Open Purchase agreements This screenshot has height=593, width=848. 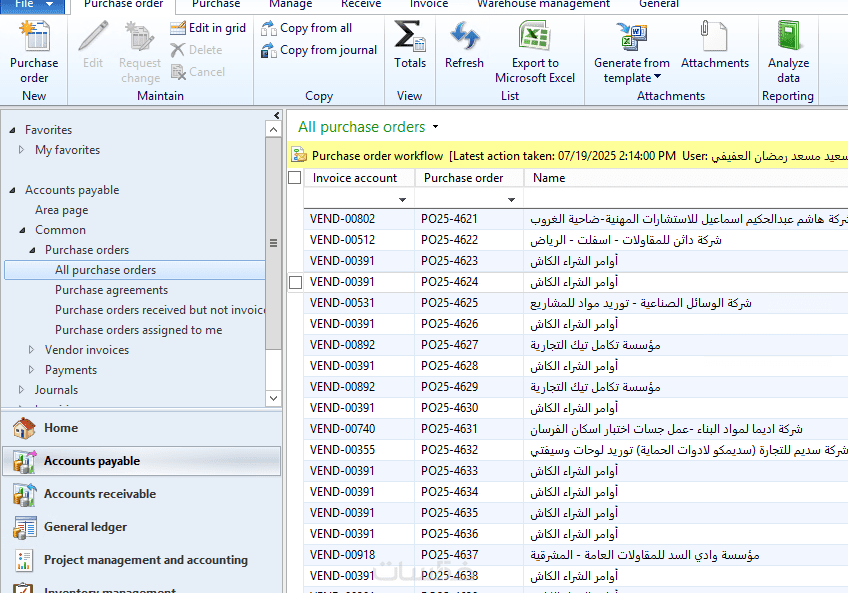point(111,290)
